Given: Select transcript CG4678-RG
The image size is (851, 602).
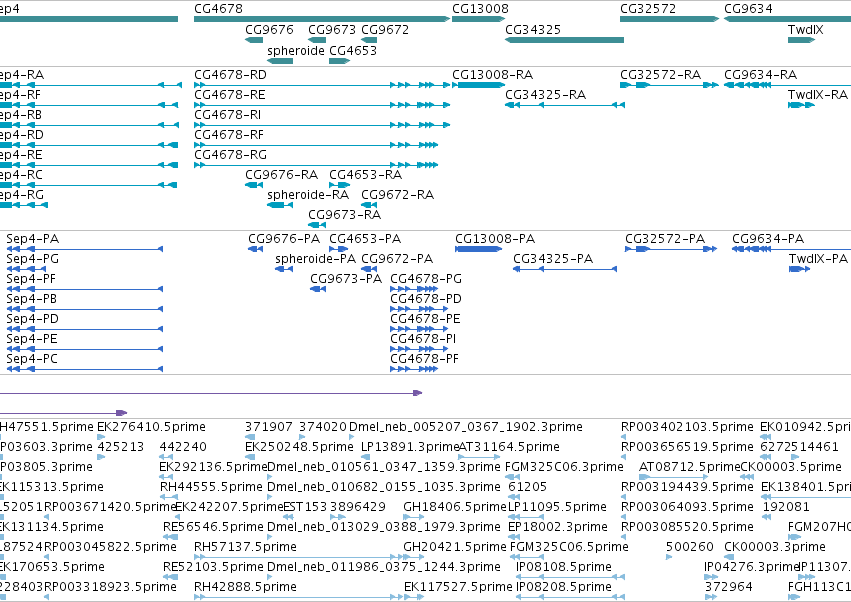Looking at the screenshot, I should pos(231,155).
